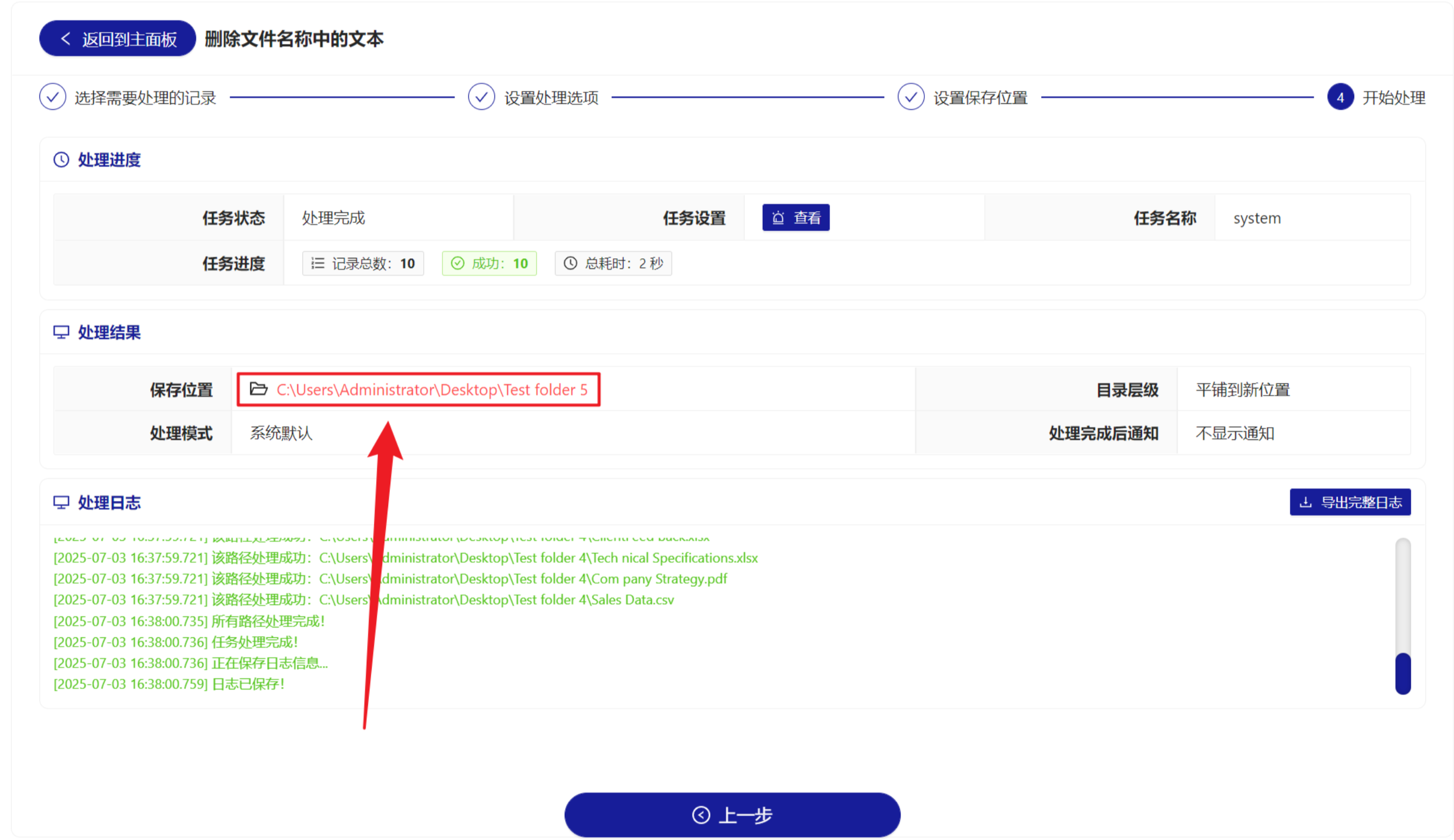Click the 任务状态 label cell

point(168,218)
